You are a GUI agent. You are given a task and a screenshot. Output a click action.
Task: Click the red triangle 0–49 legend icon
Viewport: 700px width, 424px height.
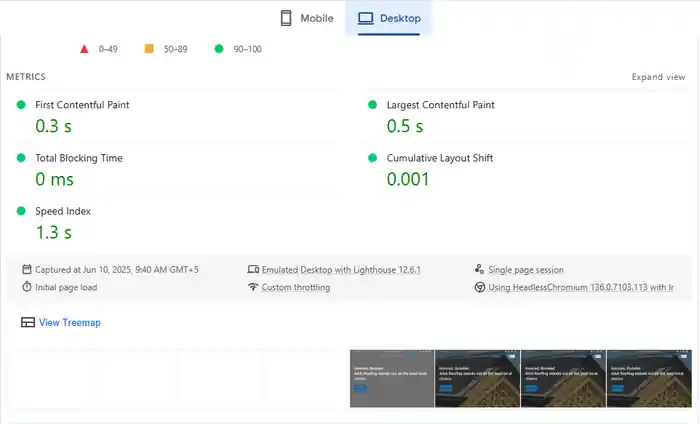tap(84, 49)
